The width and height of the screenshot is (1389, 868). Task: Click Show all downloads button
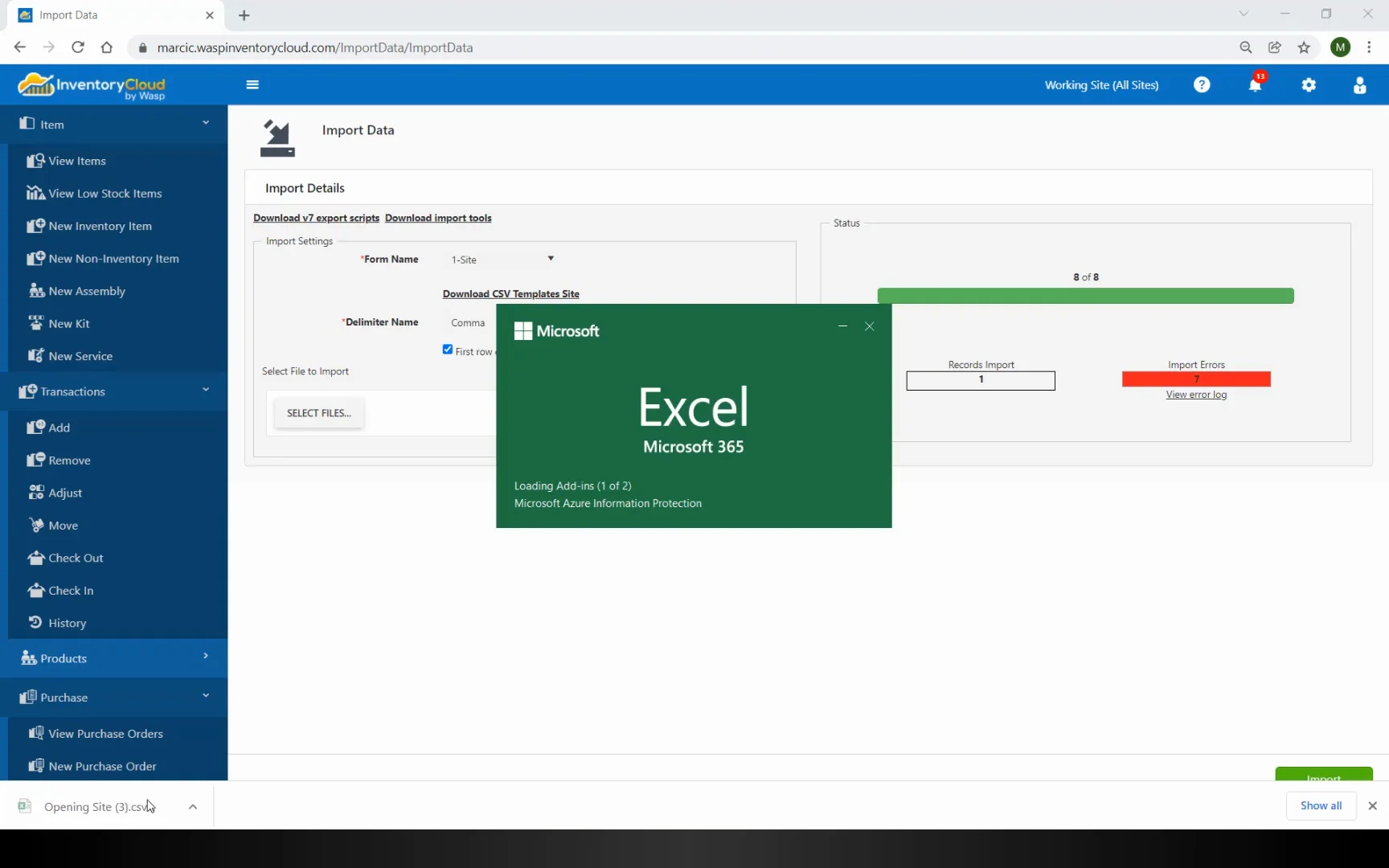pos(1321,805)
